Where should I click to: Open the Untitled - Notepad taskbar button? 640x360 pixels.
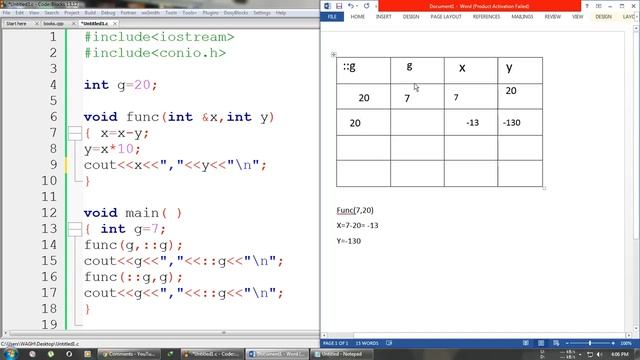pyautogui.click(x=341, y=354)
